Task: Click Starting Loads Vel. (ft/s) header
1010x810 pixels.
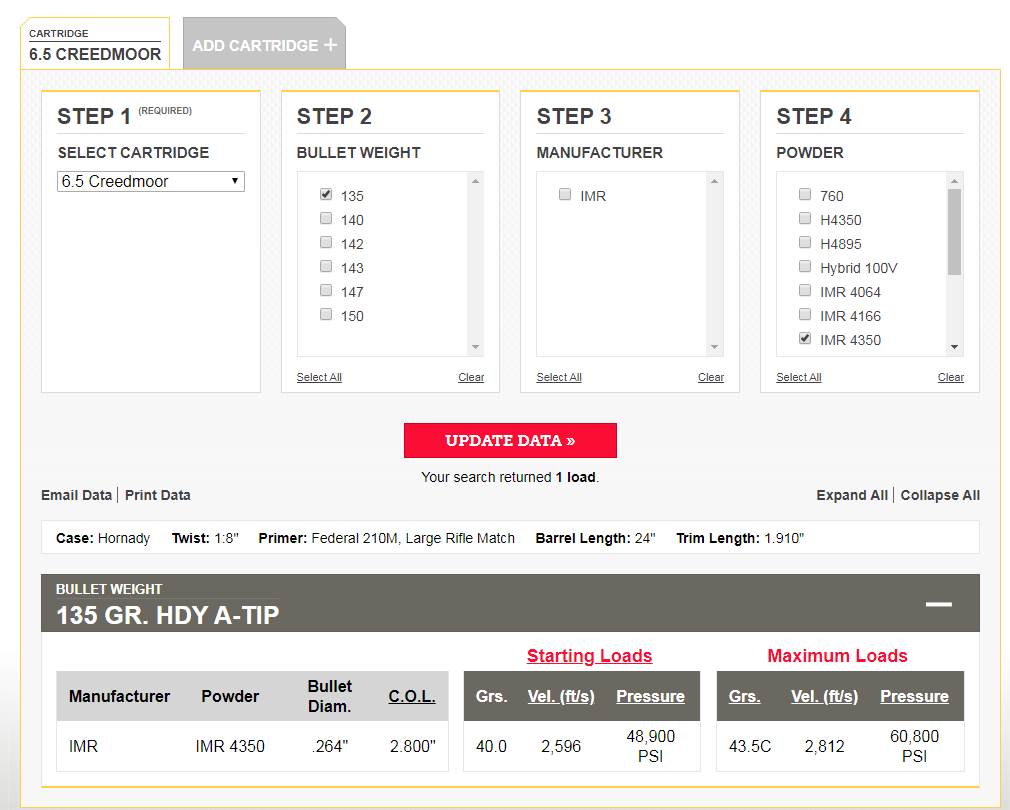Action: tap(561, 696)
